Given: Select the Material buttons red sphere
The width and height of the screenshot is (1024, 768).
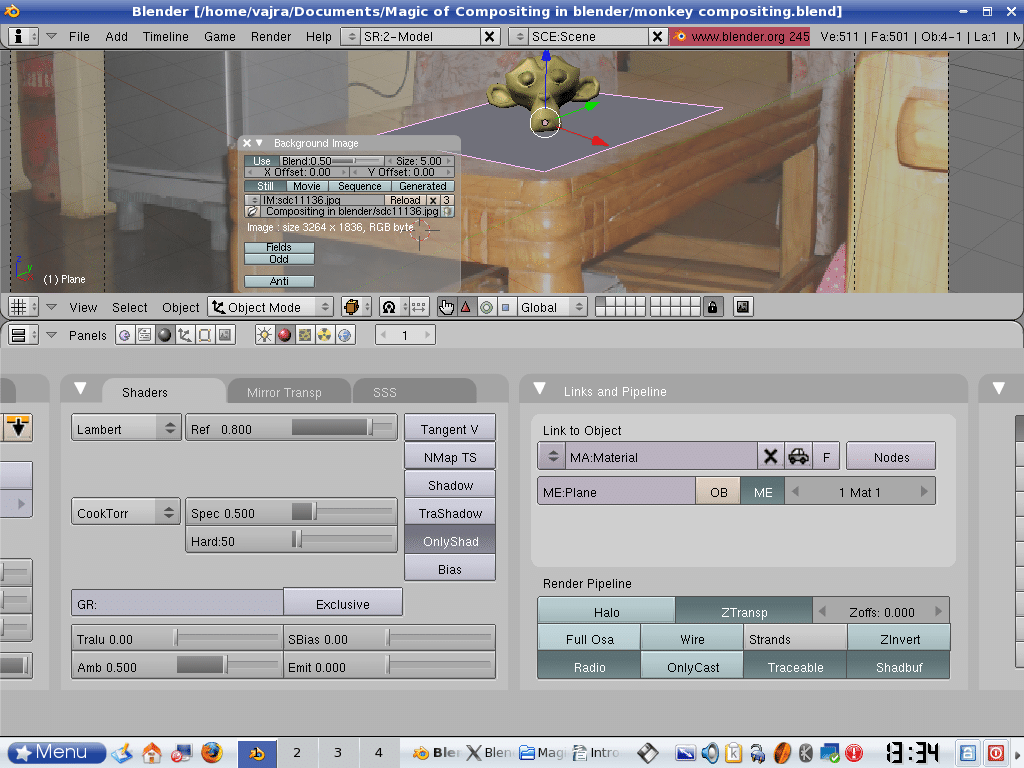Looking at the screenshot, I should [285, 335].
